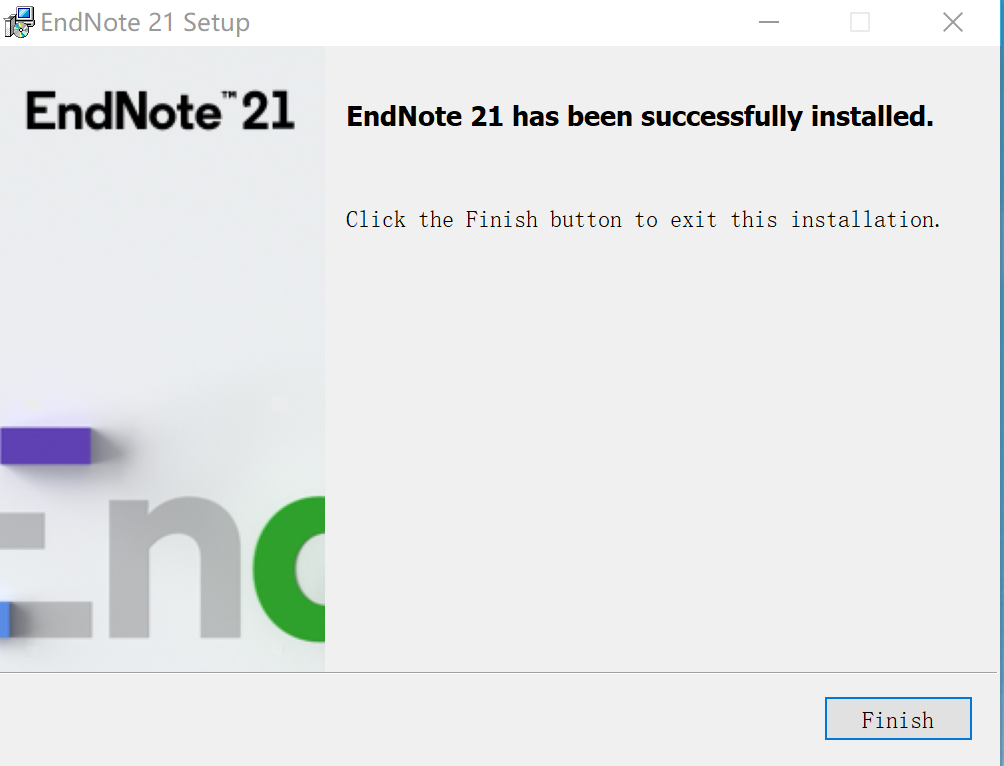Click the EndNote 21 Setup title text
The width and height of the screenshot is (1004, 766).
pos(145,22)
